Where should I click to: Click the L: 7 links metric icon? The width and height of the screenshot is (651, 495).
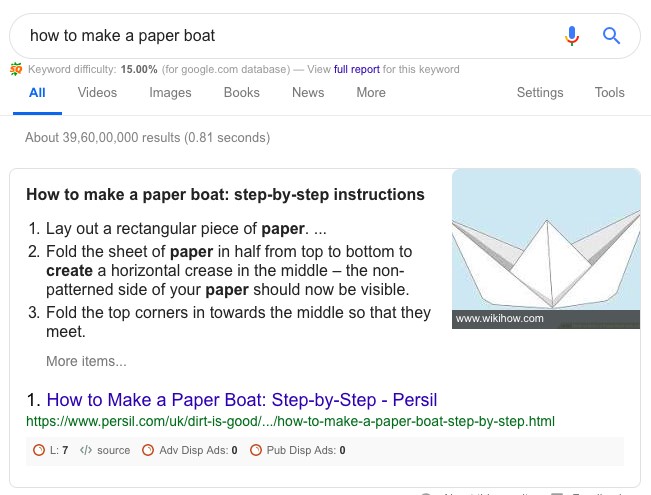tap(39, 451)
